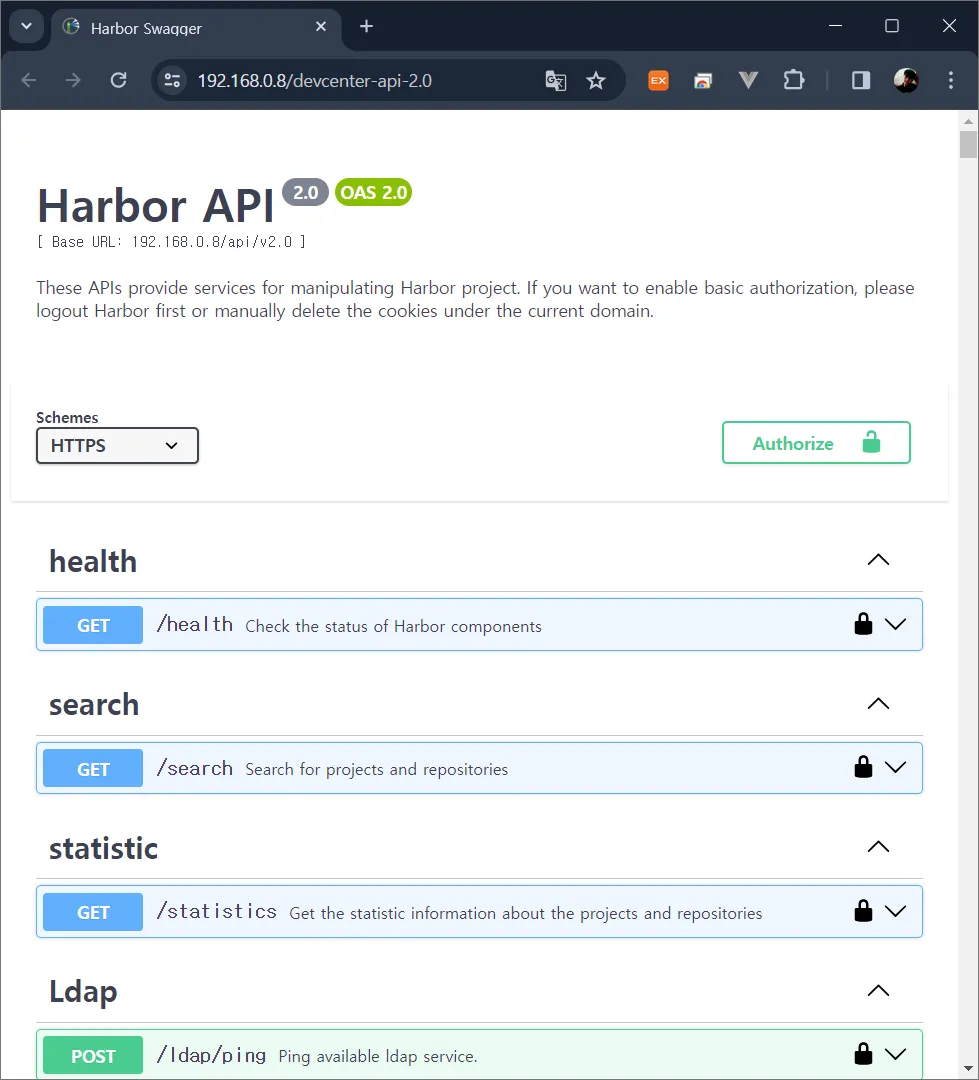
Task: Bookmark this page with the star icon
Action: [x=596, y=81]
